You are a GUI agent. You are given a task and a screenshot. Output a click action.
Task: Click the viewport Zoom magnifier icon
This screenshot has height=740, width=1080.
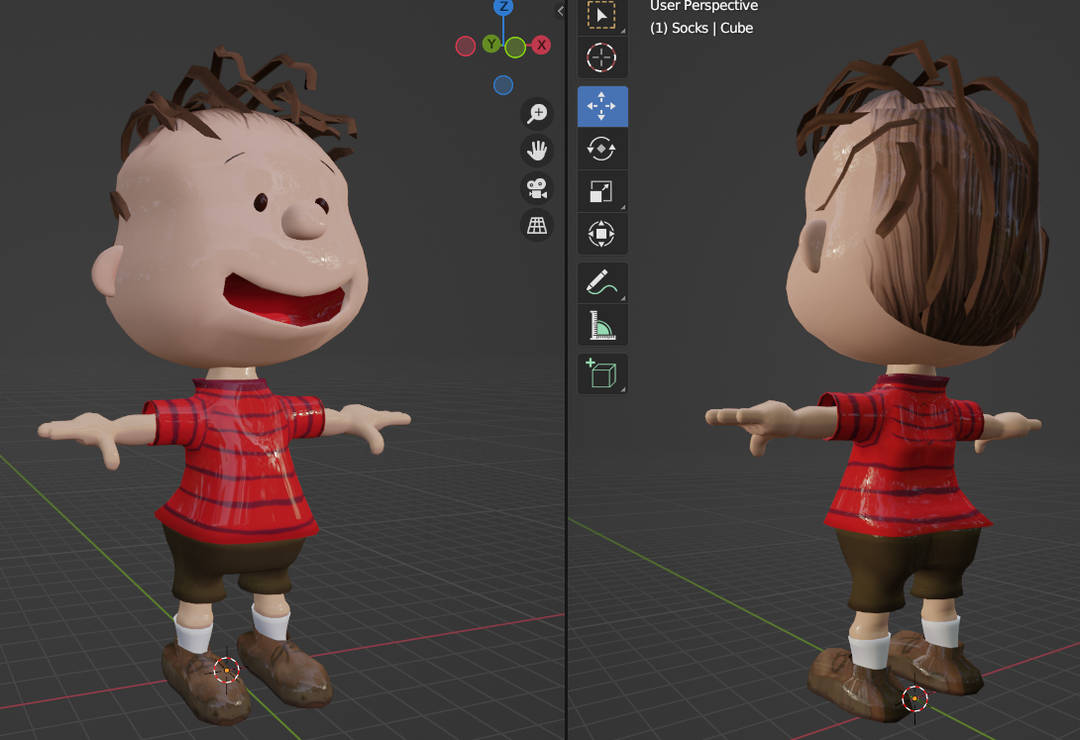(x=536, y=113)
